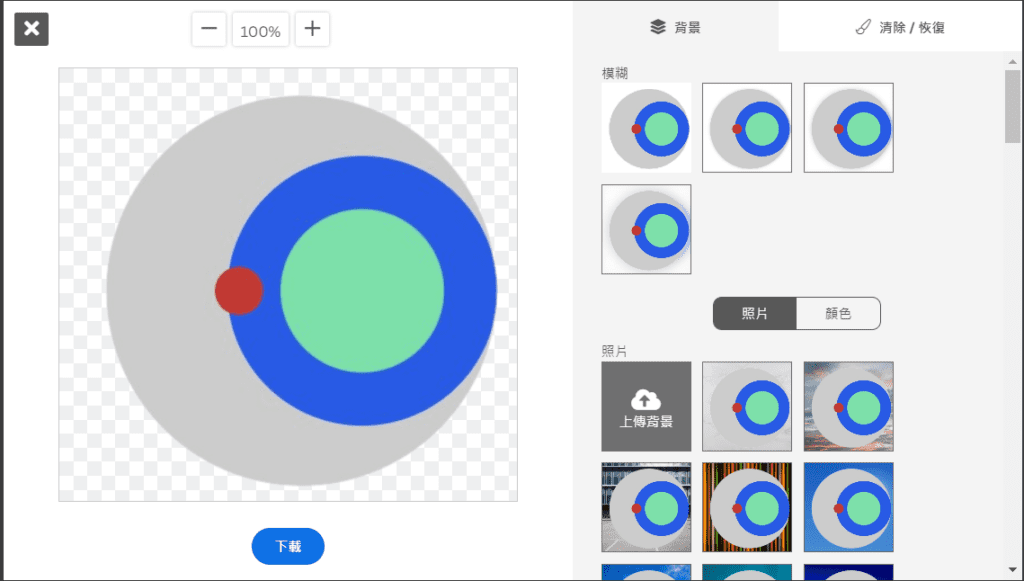Screen dimensions: 1024x581
Task: Click the scrollbar up arrow
Action: (1012, 62)
